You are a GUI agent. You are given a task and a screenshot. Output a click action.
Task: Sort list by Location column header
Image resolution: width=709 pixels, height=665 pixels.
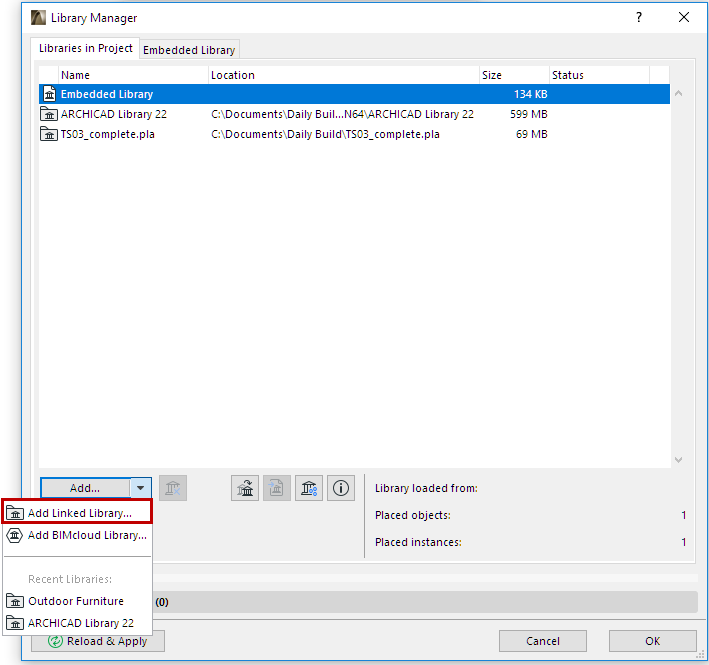coord(344,75)
